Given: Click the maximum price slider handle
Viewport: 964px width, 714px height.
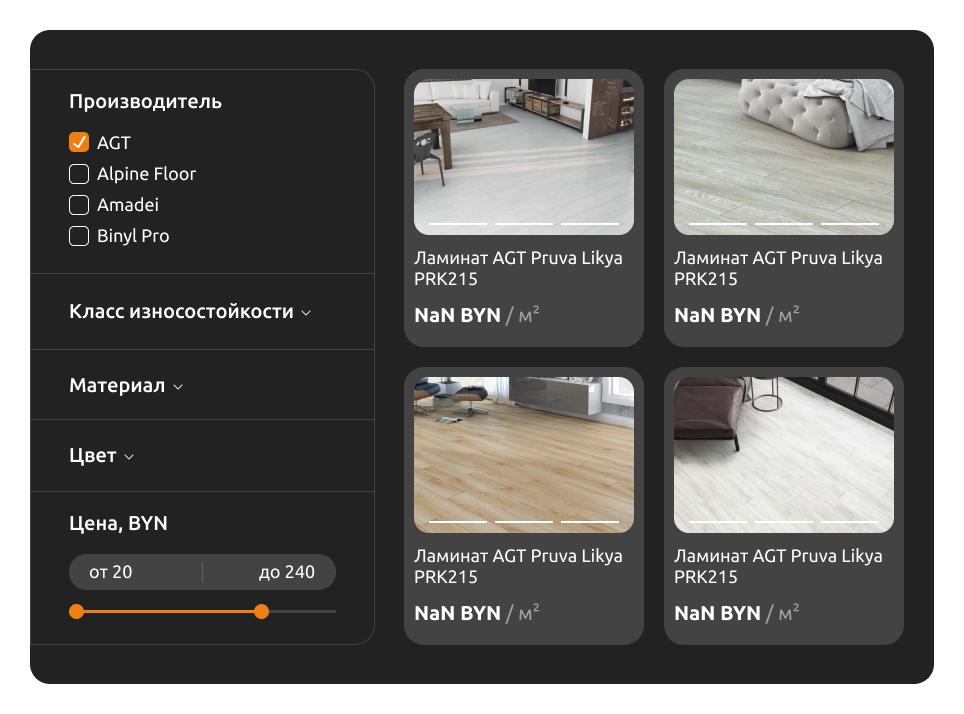Looking at the screenshot, I should pos(261,611).
